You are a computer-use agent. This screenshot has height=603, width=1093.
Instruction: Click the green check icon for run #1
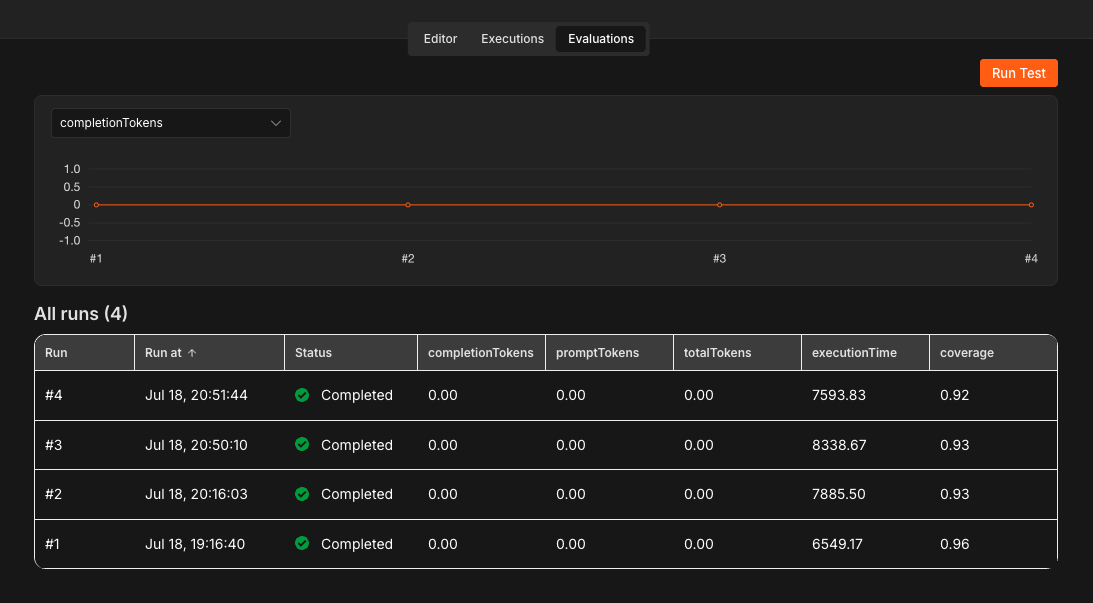point(302,544)
